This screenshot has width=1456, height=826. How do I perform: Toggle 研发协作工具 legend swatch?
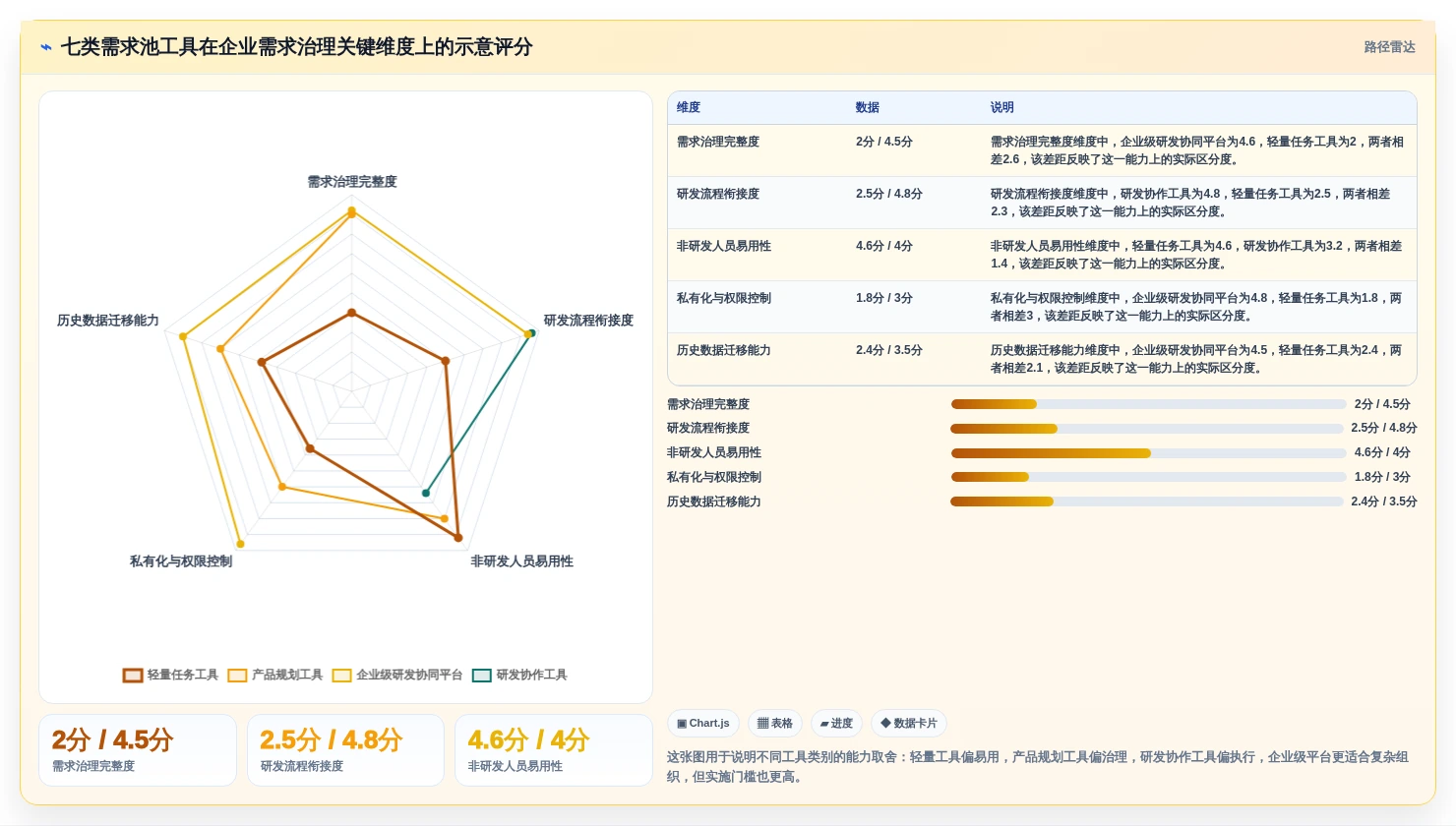click(x=481, y=676)
